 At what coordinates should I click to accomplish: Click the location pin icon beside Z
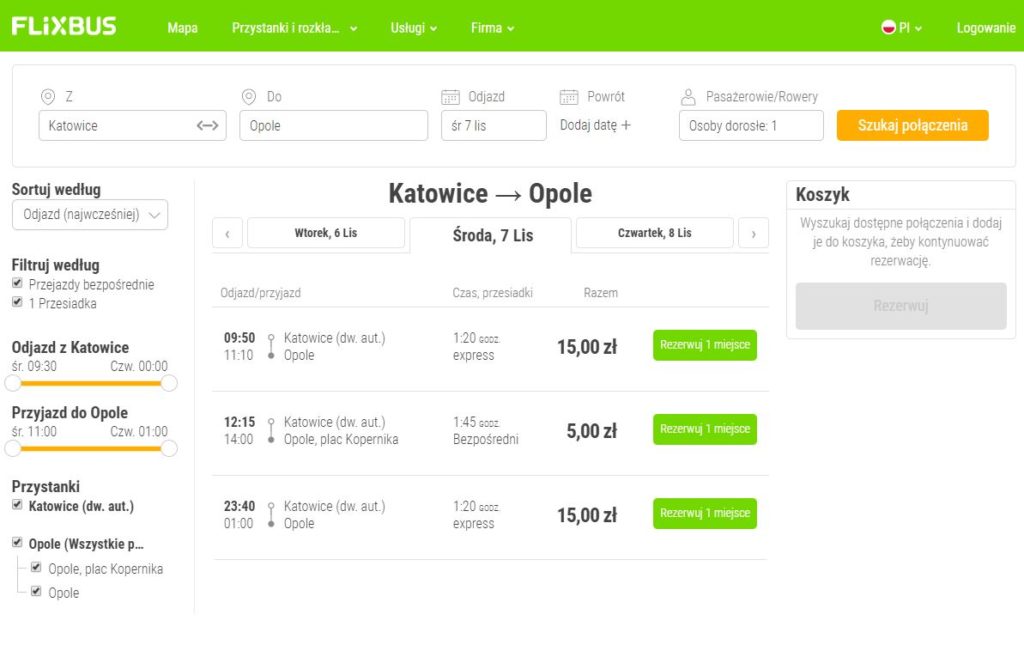point(48,97)
